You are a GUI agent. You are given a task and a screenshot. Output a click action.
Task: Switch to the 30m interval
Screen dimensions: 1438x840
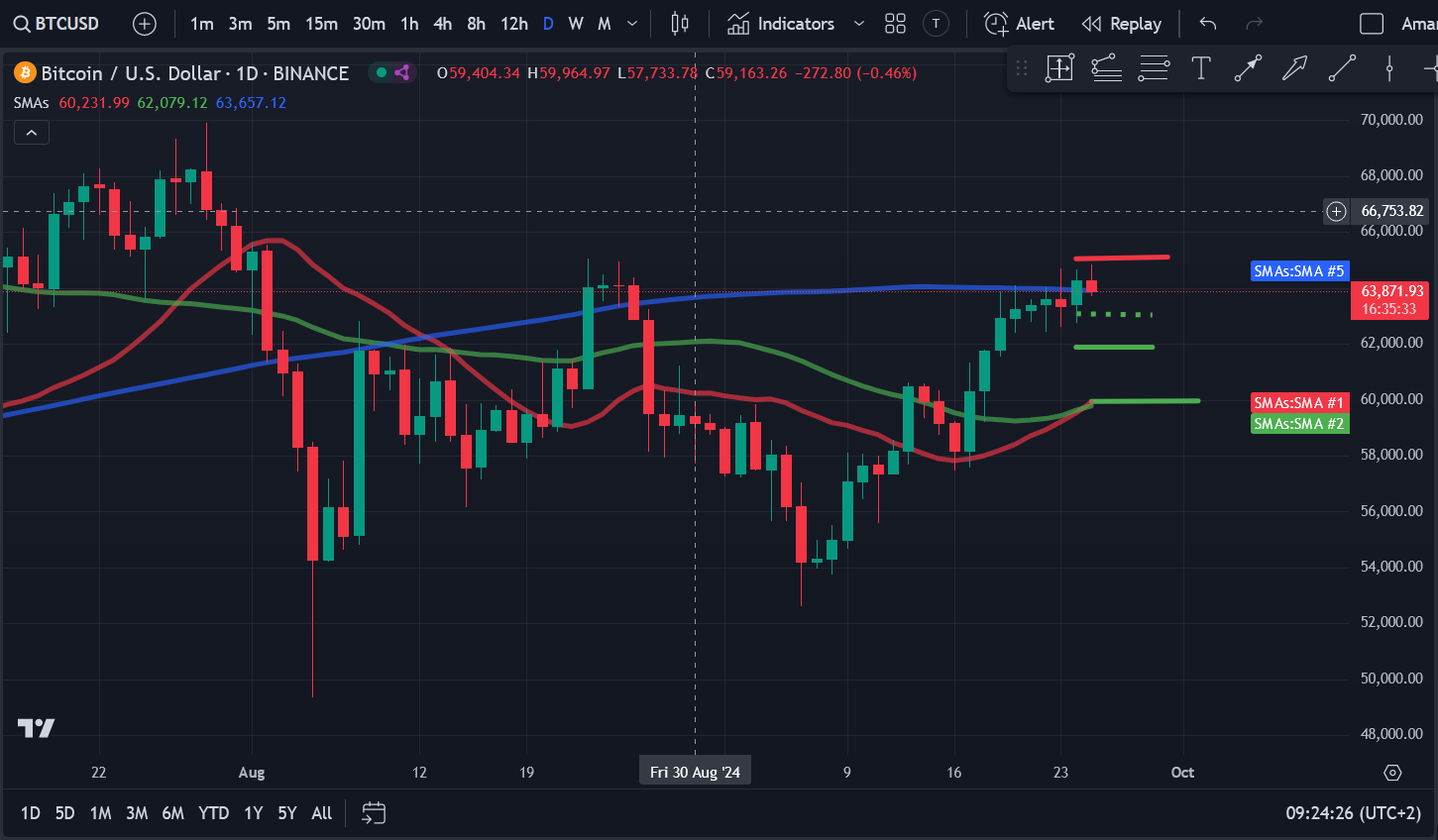tap(369, 24)
